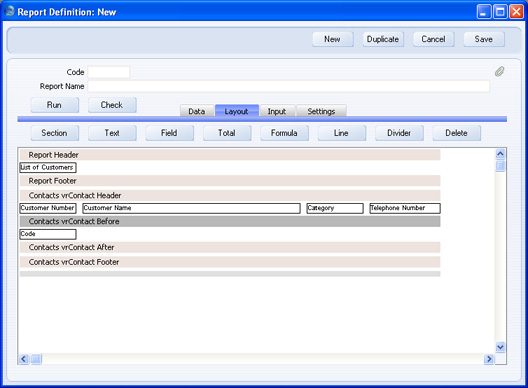Screen dimensions: 528x388
Task: Select the Category box
Action: [335, 208]
